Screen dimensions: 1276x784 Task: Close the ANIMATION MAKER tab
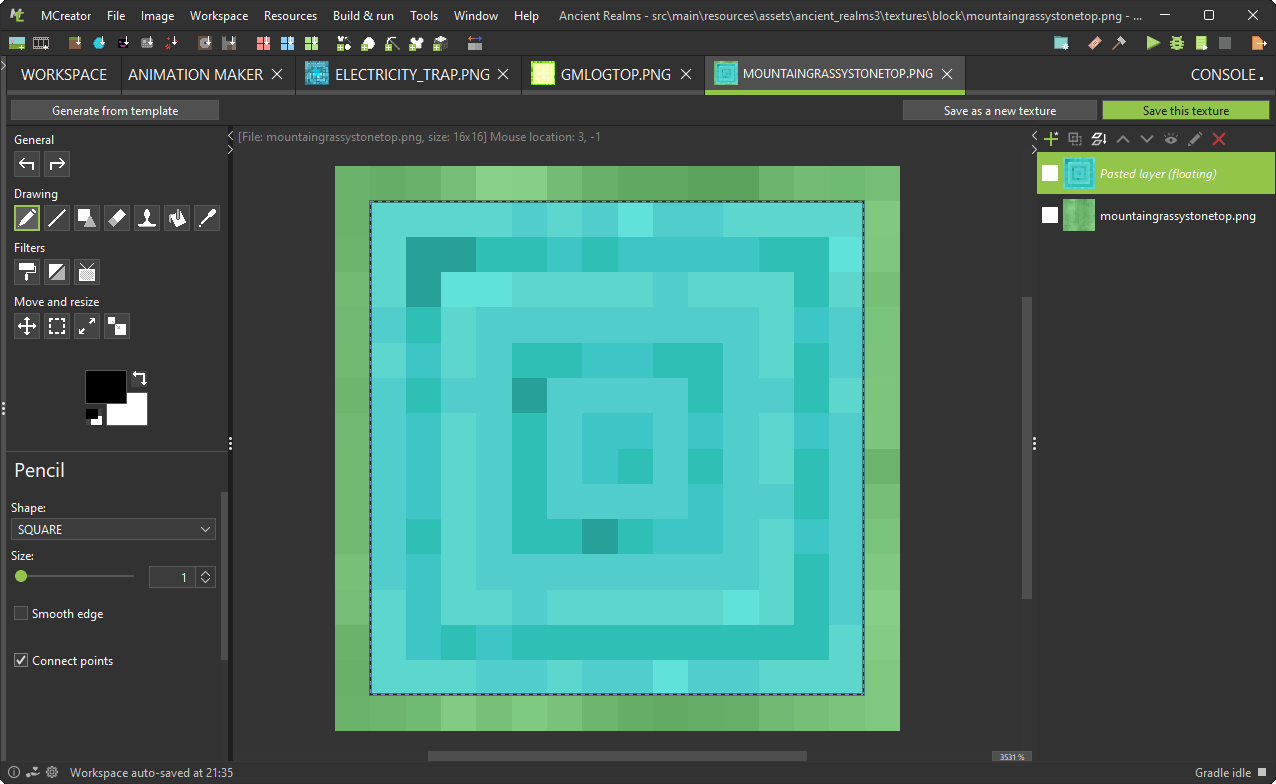(277, 75)
